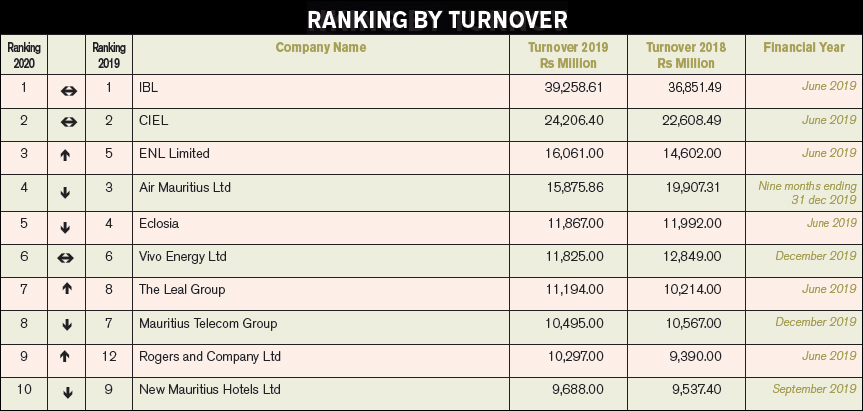Screen dimensions: 863x411
Task: Click the up arrow icon for Rogers and Company Ltd
Action: 65,357
